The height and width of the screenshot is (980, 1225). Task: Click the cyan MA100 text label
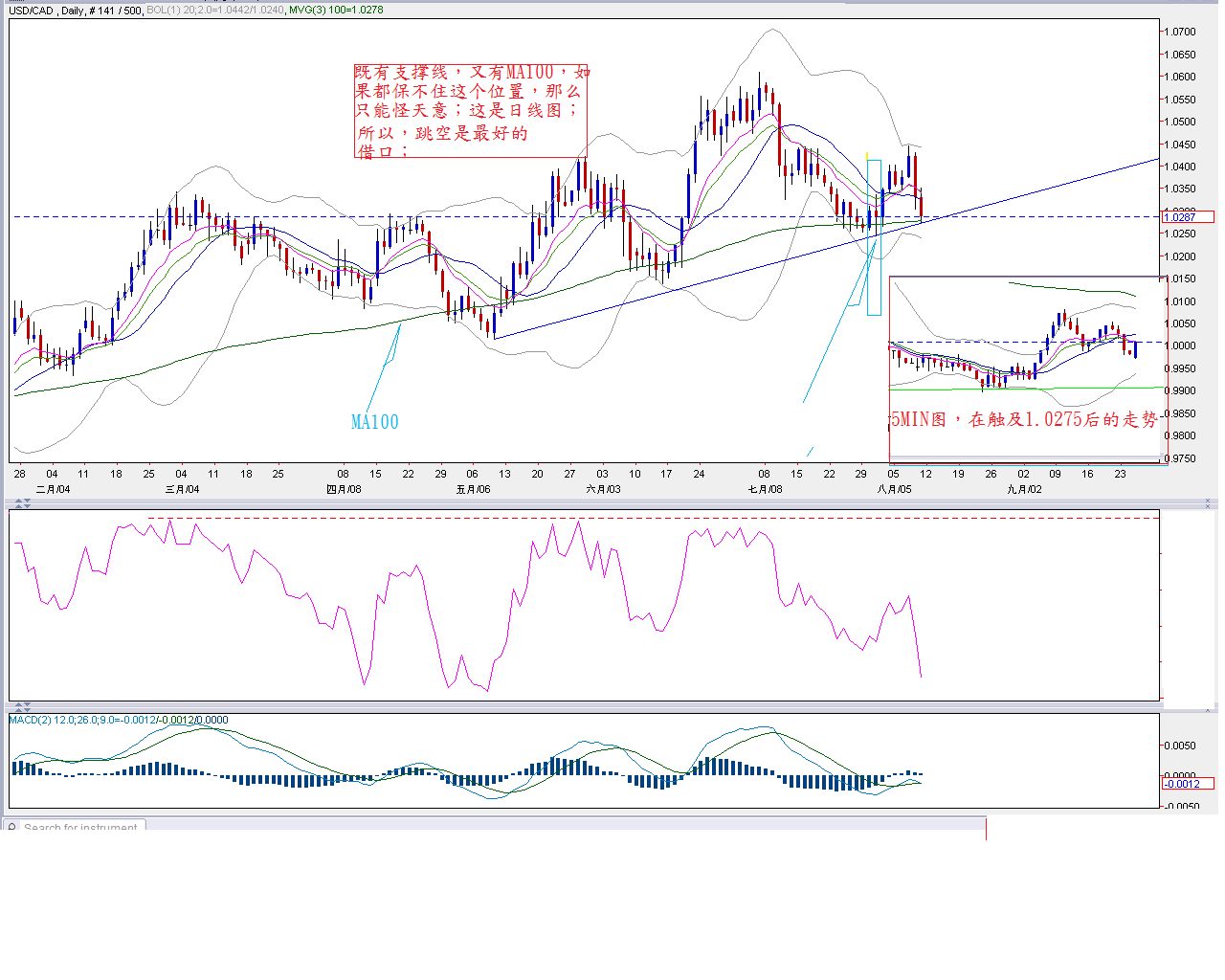click(x=374, y=422)
